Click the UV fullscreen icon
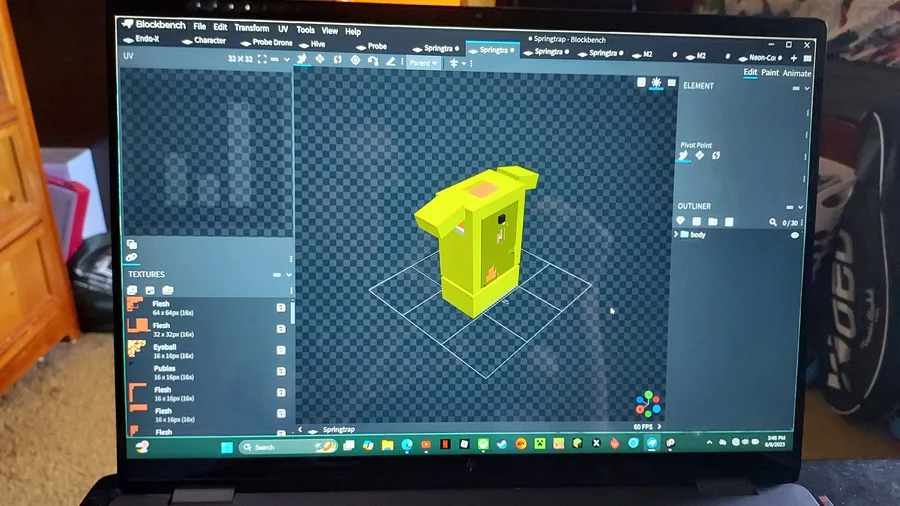Image resolution: width=900 pixels, height=506 pixels. tap(262, 59)
